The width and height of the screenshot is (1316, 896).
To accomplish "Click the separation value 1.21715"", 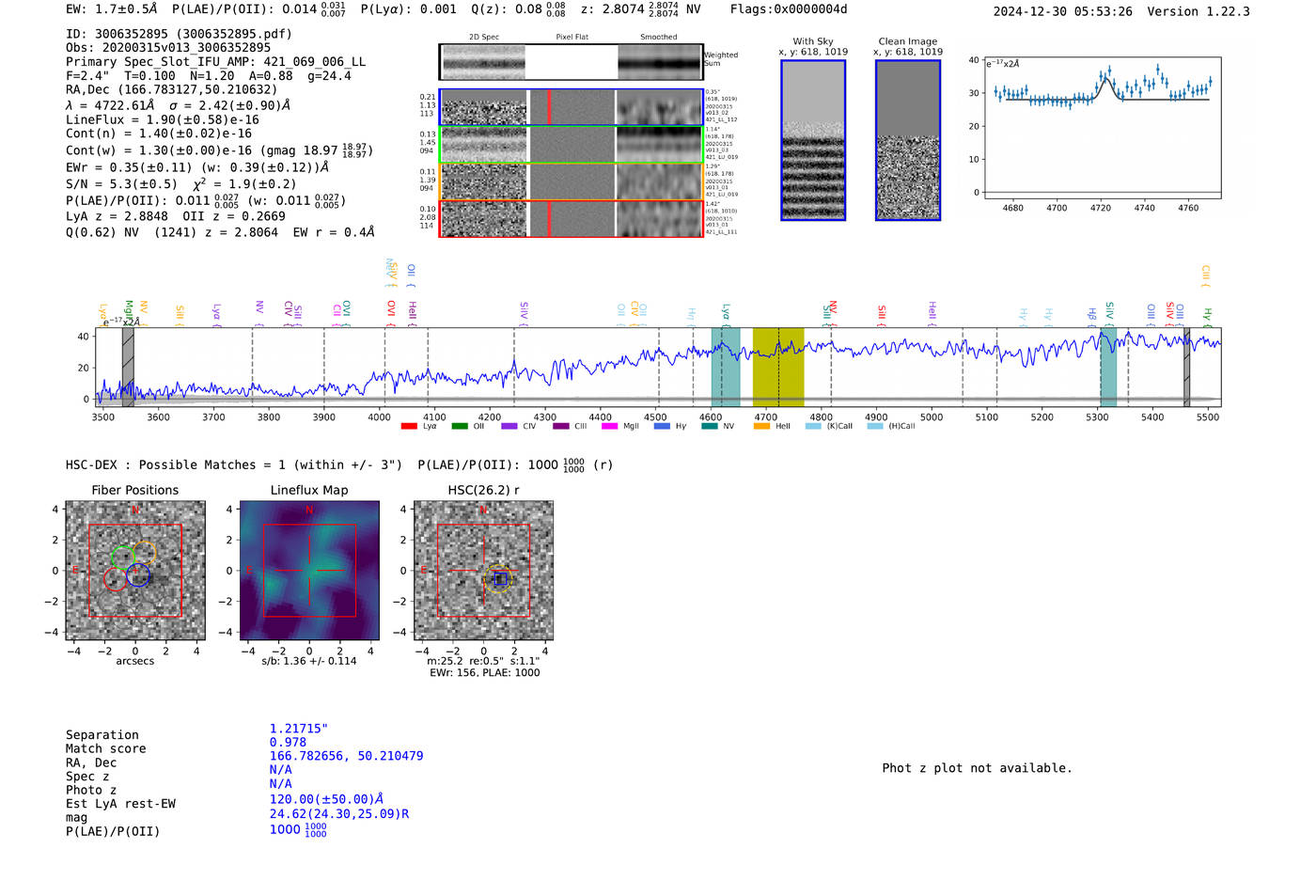I will pyautogui.click(x=299, y=729).
